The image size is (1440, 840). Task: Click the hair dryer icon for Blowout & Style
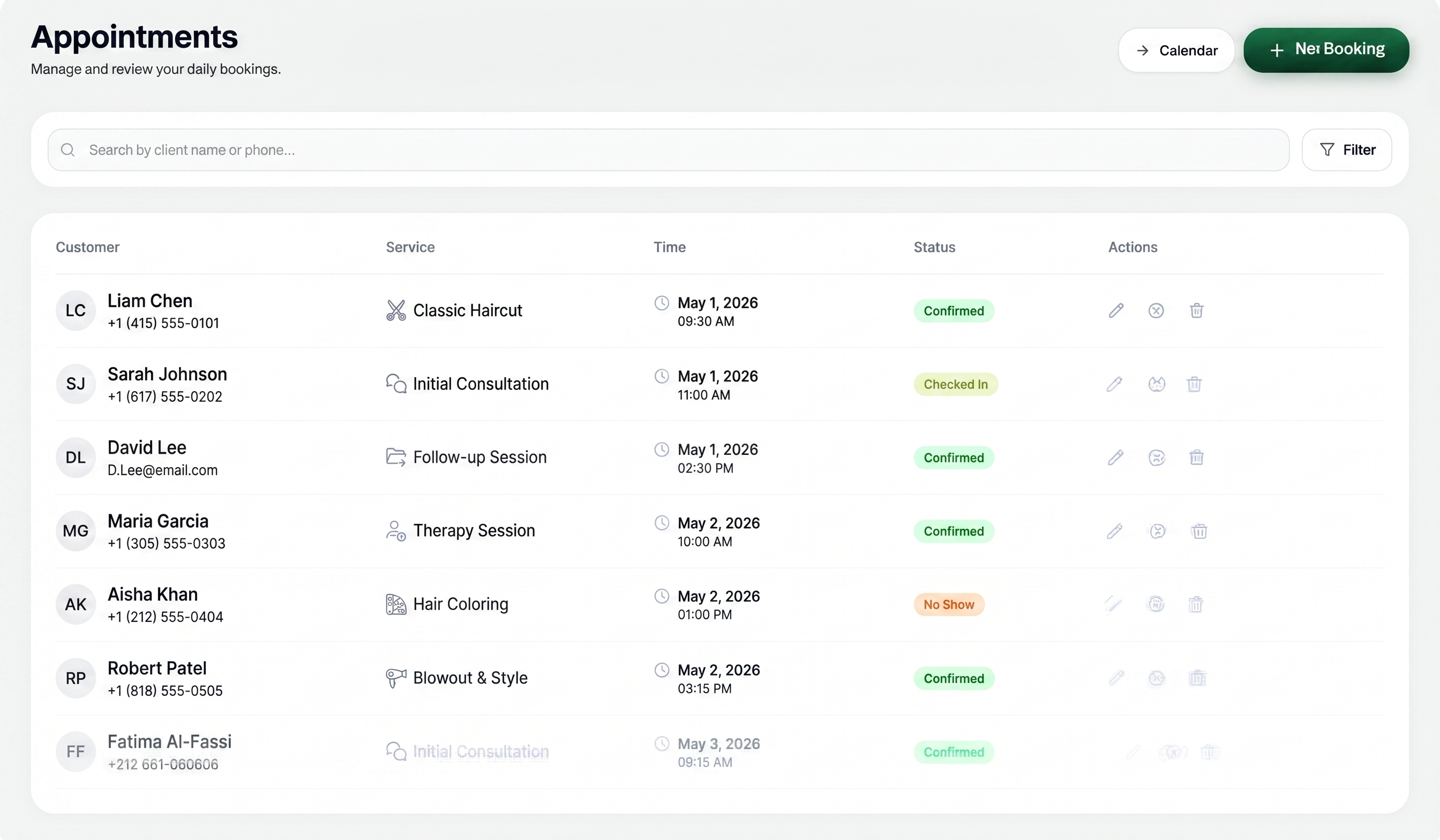(395, 678)
